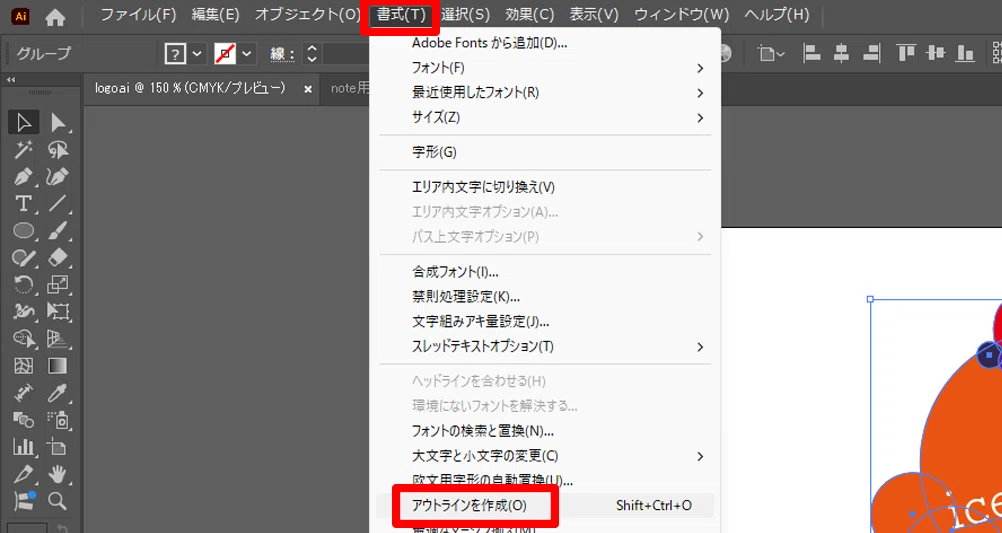The image size is (1002, 533).
Task: Open the 編集(E) menu
Action: (215, 15)
